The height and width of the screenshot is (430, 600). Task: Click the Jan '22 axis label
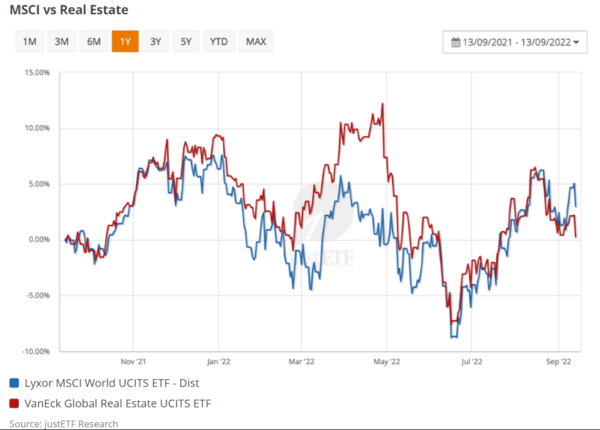(x=218, y=362)
